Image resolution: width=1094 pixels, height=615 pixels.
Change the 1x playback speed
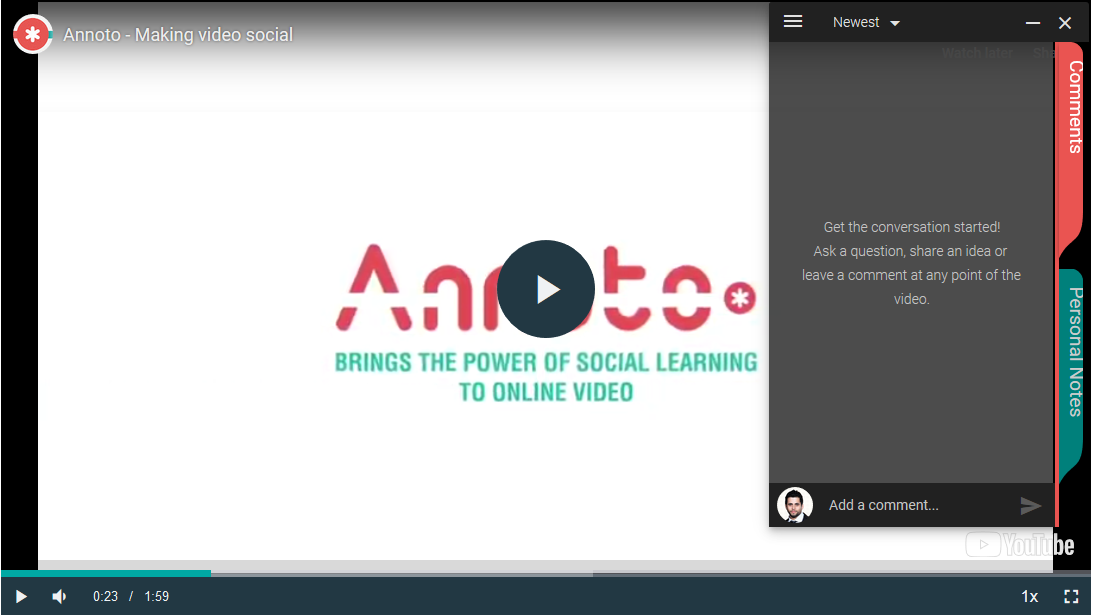tap(1029, 596)
